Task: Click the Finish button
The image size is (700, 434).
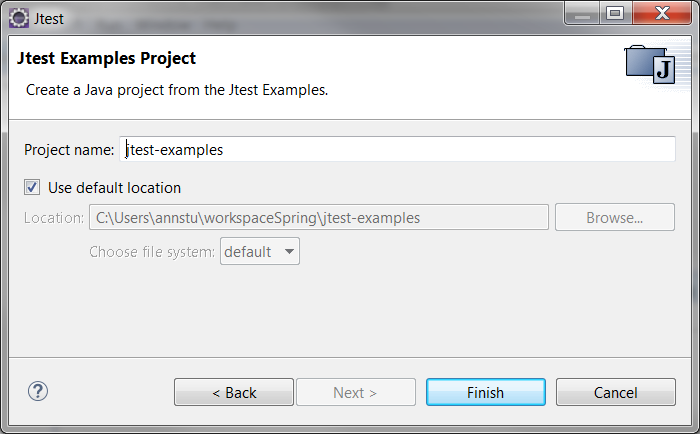Action: click(x=486, y=392)
